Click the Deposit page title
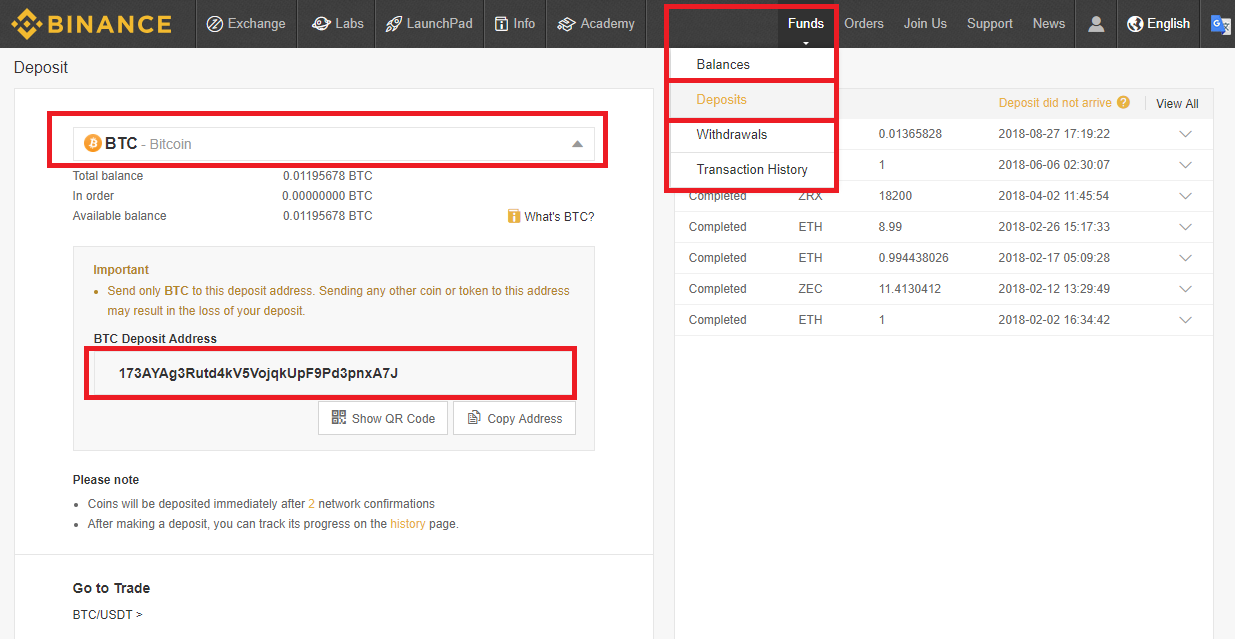This screenshot has width=1235, height=639. tap(41, 68)
